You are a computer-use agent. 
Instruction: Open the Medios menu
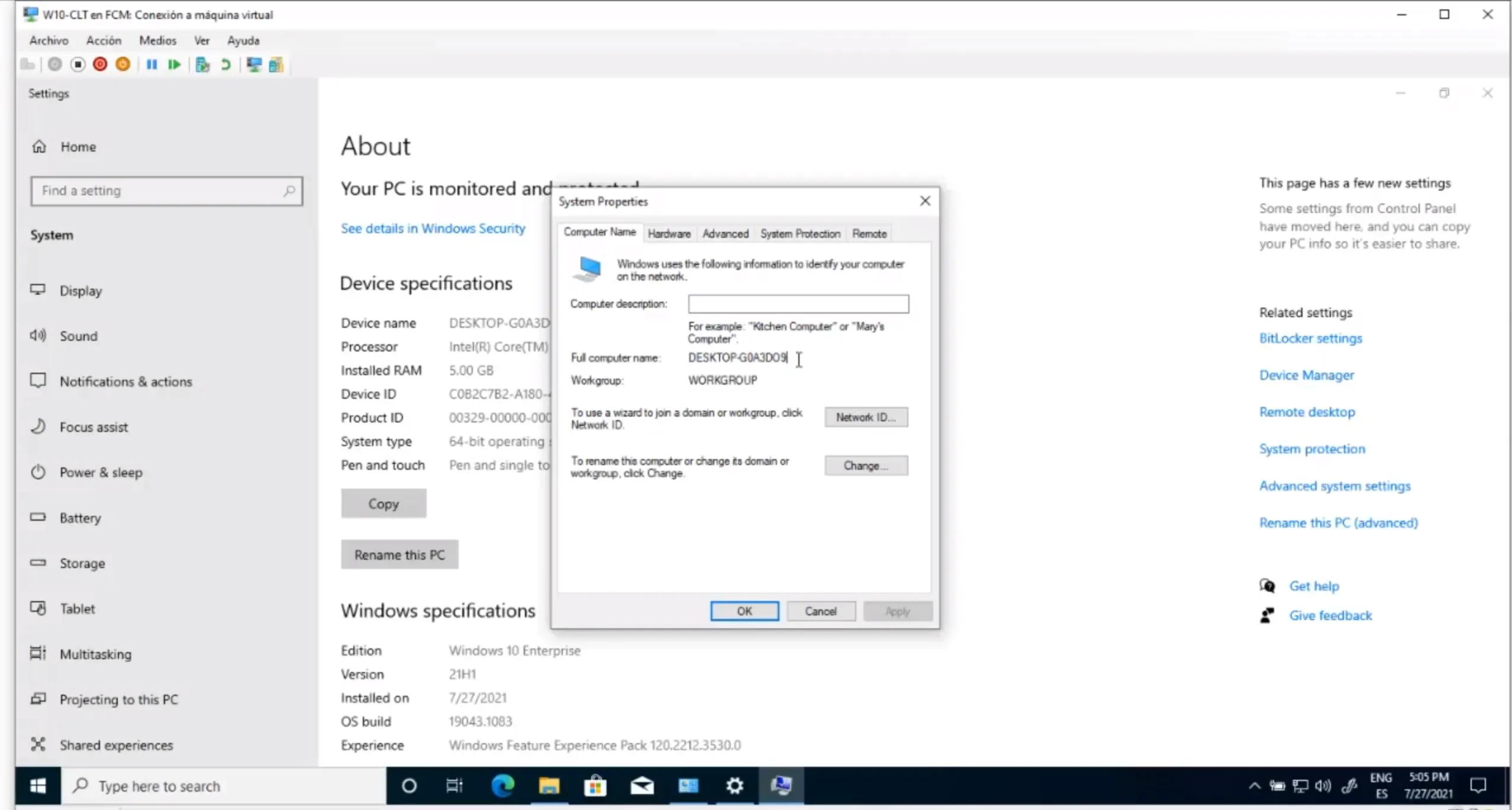coord(157,40)
